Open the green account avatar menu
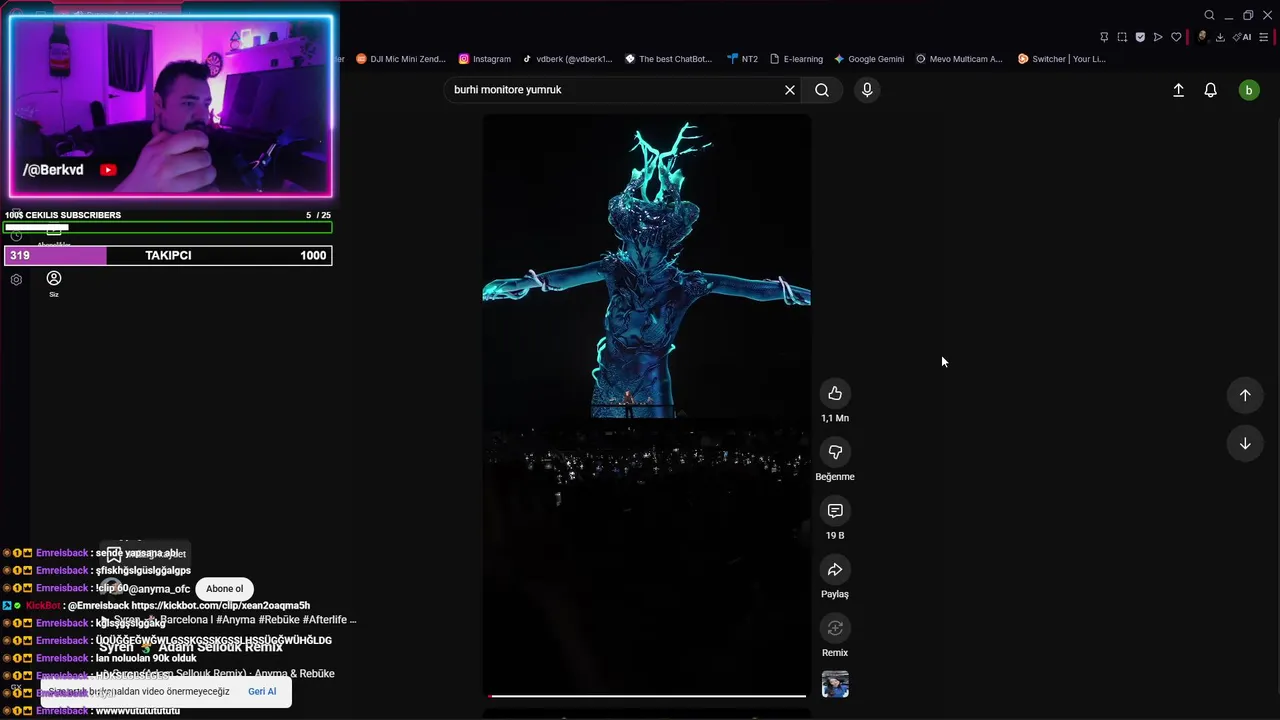Viewport: 1280px width, 720px height. point(1248,90)
